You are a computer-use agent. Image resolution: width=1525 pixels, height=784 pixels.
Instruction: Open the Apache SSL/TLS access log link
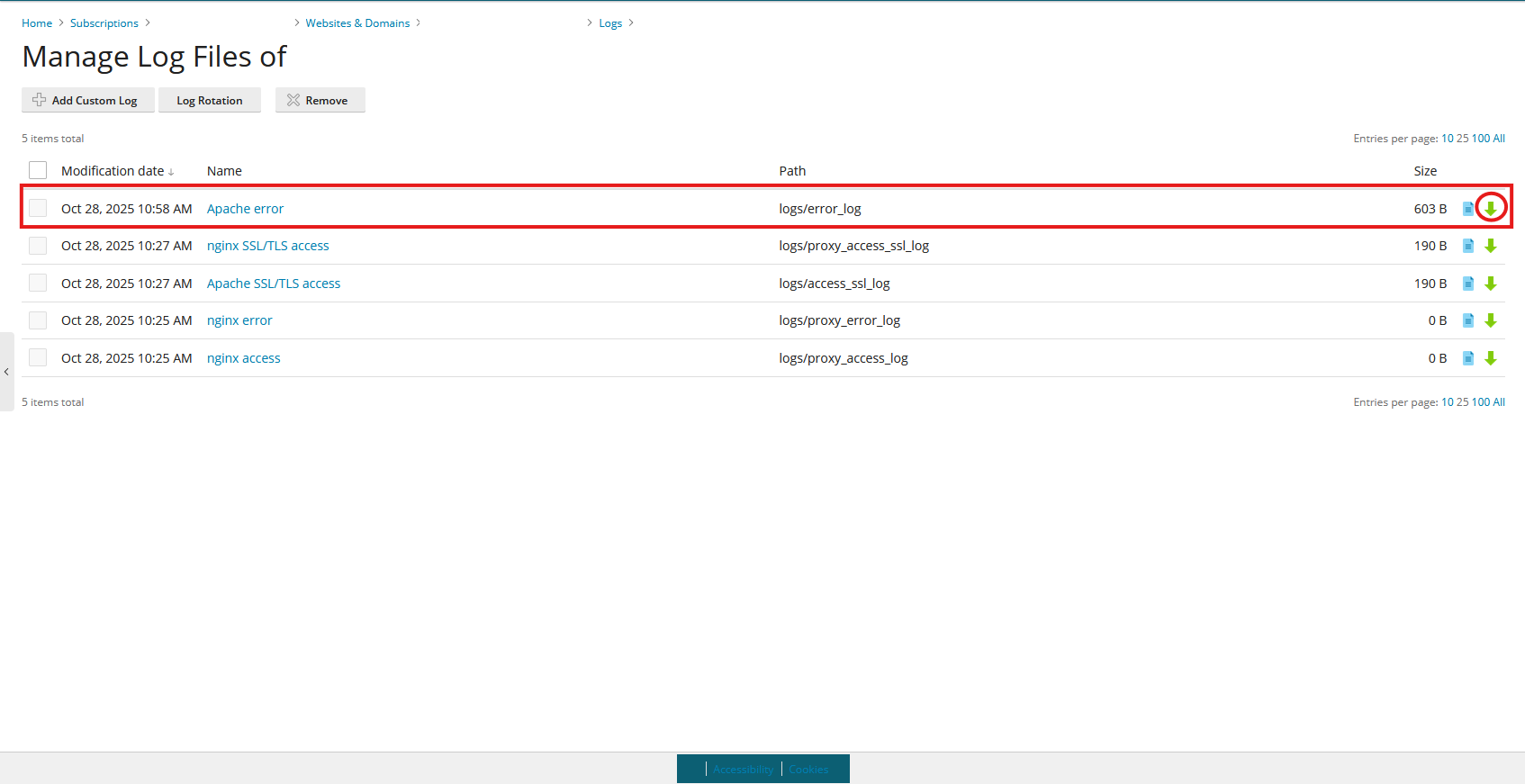(274, 284)
